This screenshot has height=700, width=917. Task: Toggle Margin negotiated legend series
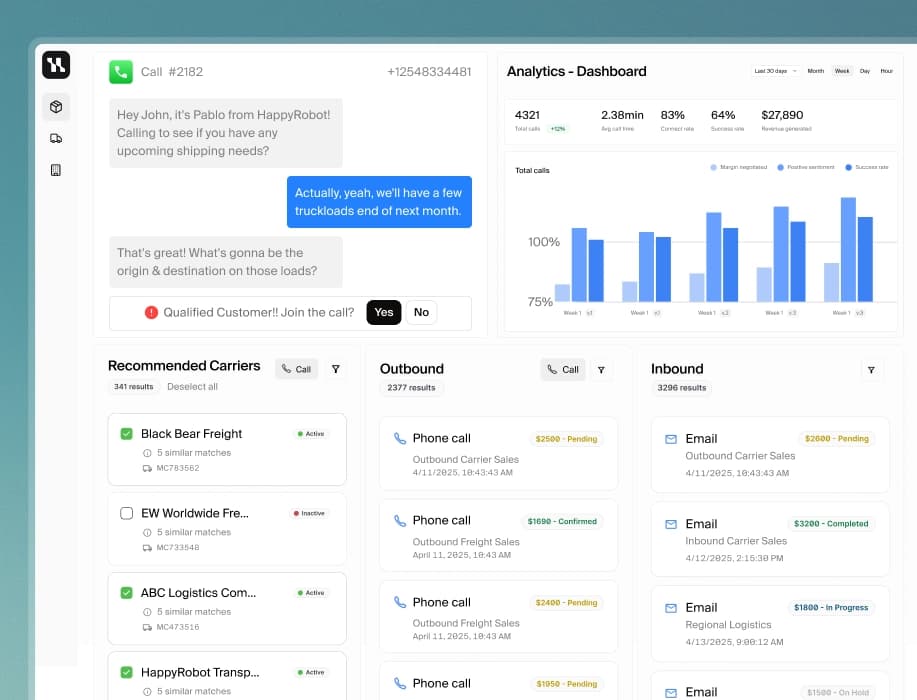coord(739,167)
